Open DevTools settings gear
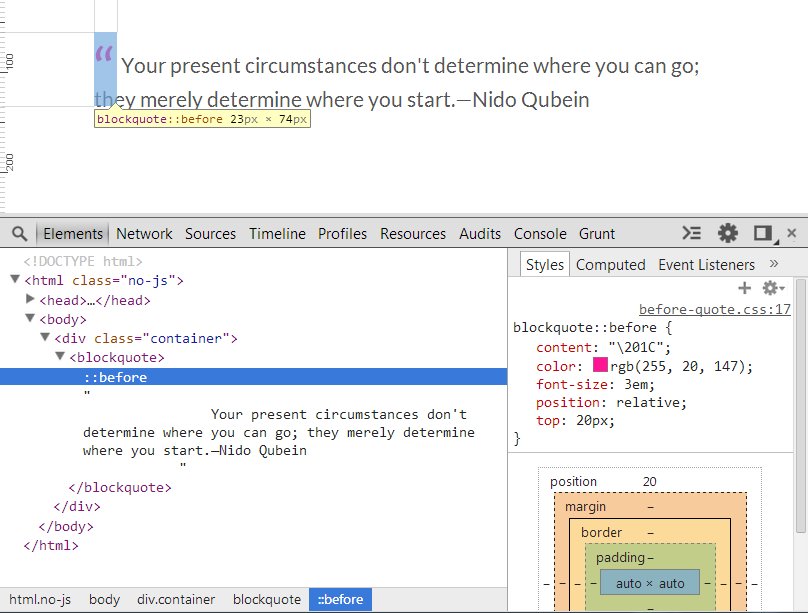Viewport: 808px width, 613px height. coord(728,233)
